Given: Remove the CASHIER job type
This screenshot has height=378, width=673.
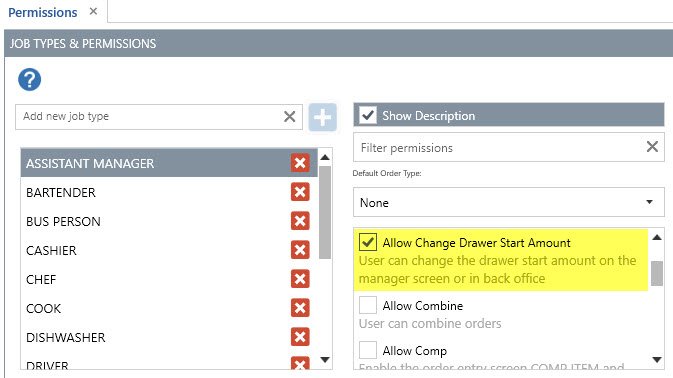Looking at the screenshot, I should pyautogui.click(x=300, y=250).
